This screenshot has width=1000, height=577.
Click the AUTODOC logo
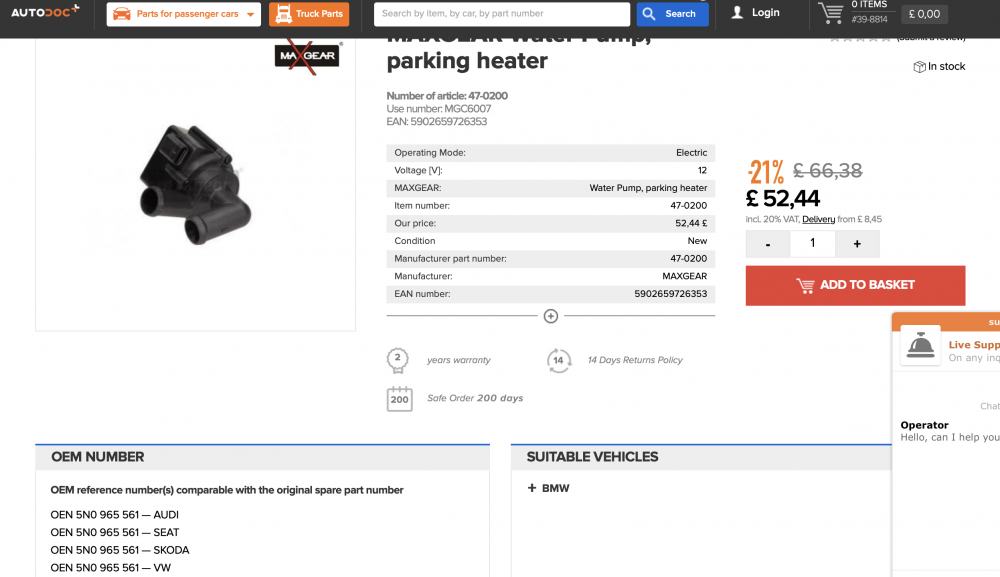(x=45, y=11)
